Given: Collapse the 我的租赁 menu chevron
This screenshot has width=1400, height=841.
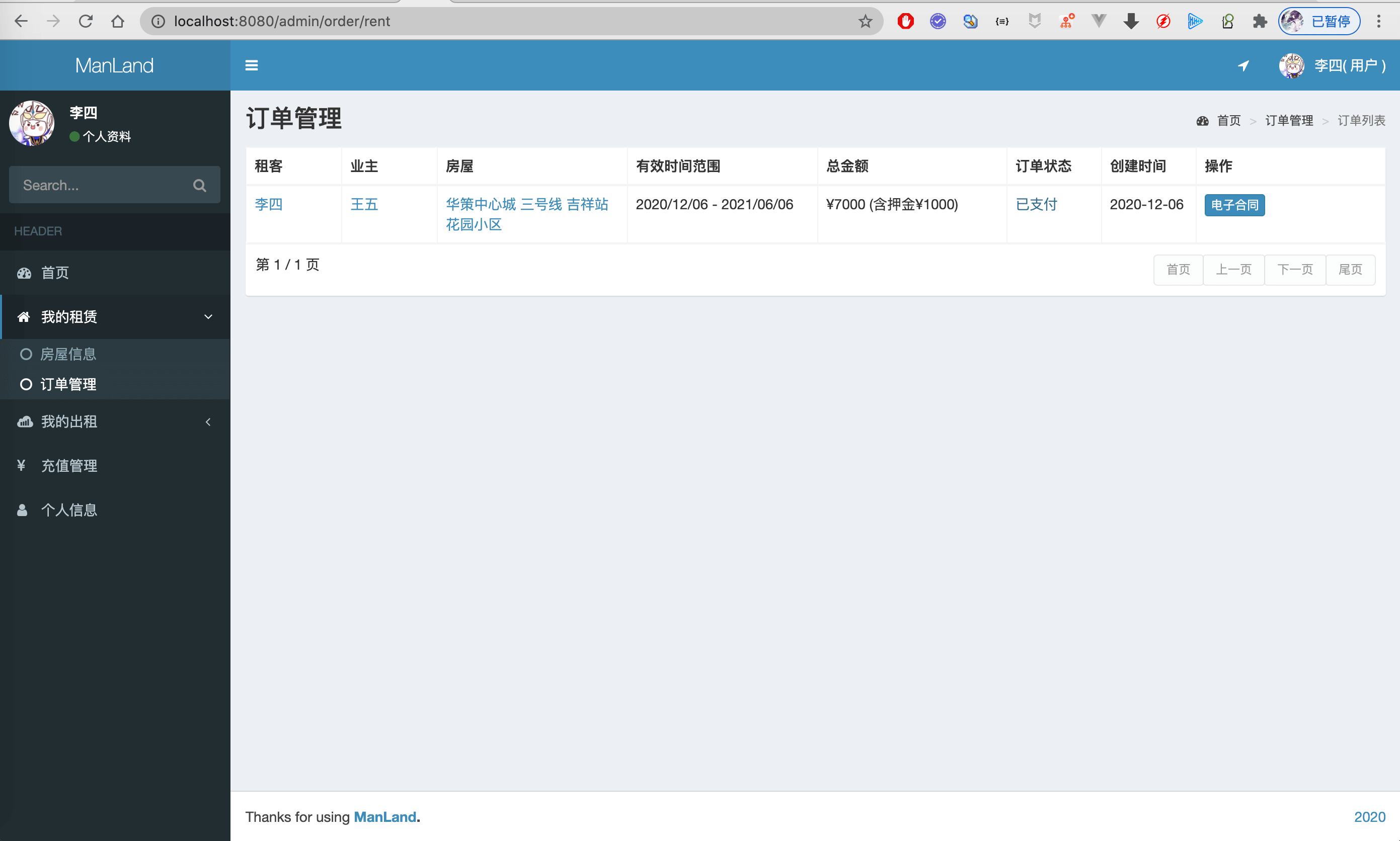Looking at the screenshot, I should [x=208, y=317].
